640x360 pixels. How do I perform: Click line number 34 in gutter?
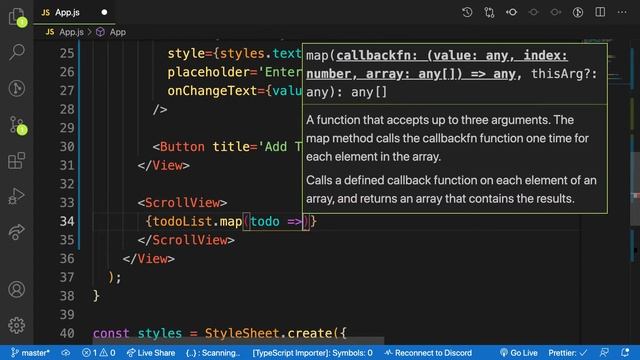tap(67, 221)
